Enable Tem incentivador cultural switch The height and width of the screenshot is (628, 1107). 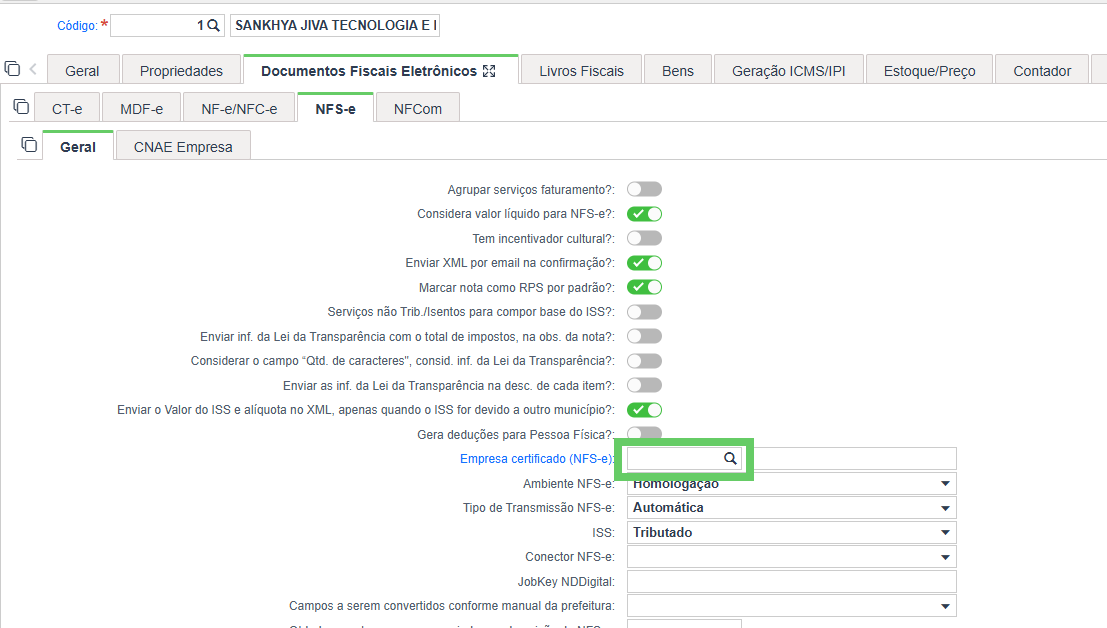click(645, 238)
